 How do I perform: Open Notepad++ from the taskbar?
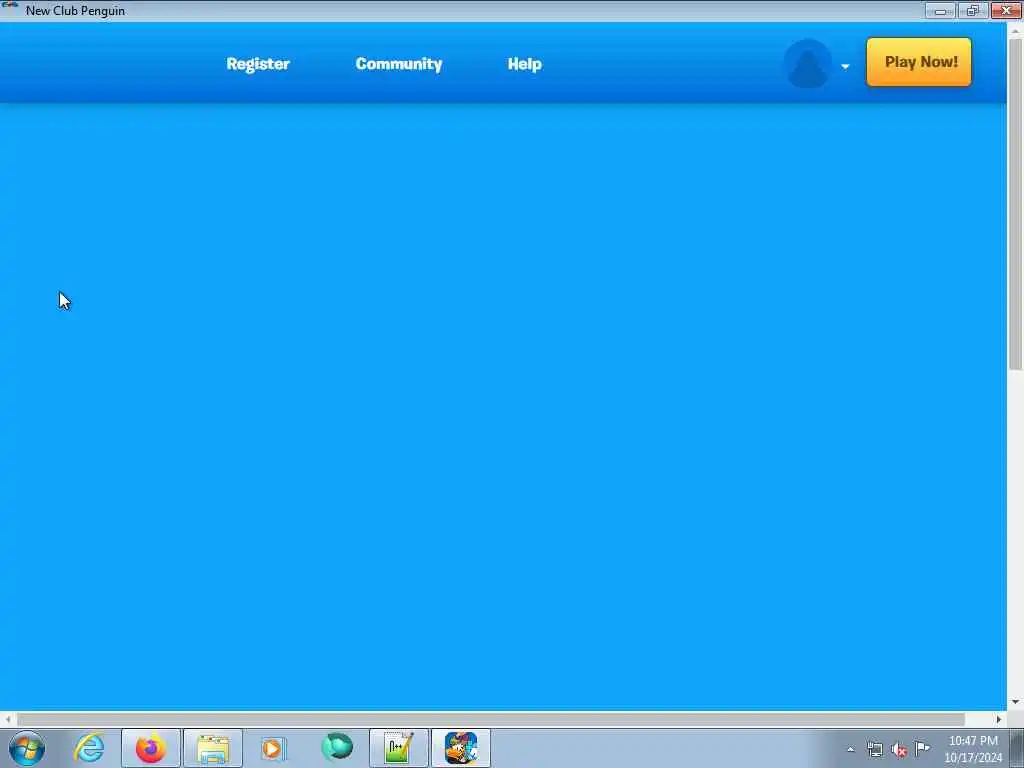398,748
